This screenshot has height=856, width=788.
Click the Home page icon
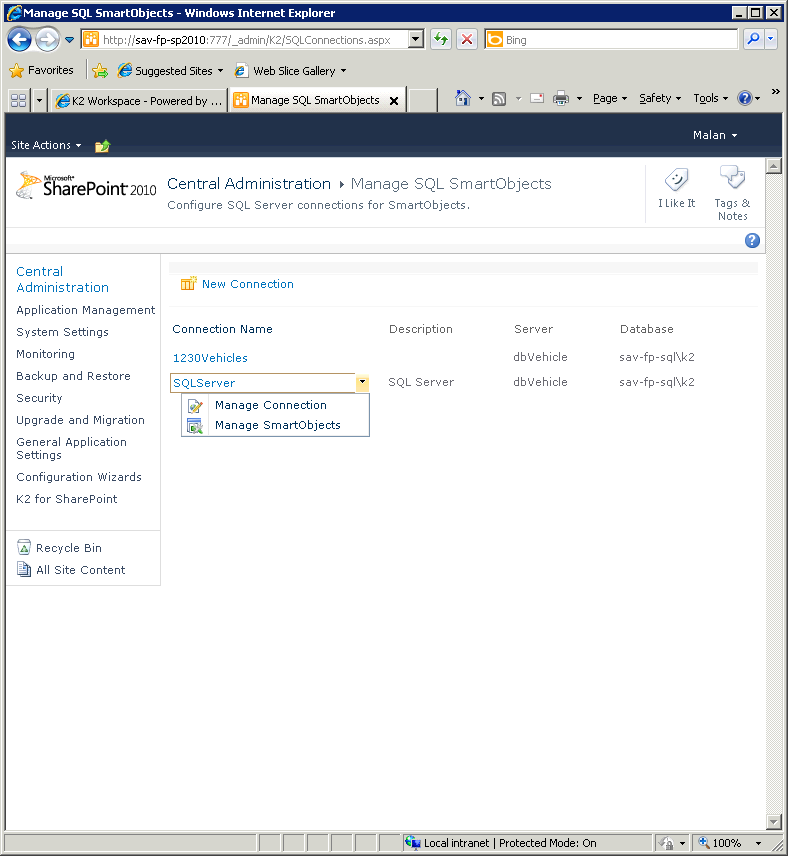(463, 98)
